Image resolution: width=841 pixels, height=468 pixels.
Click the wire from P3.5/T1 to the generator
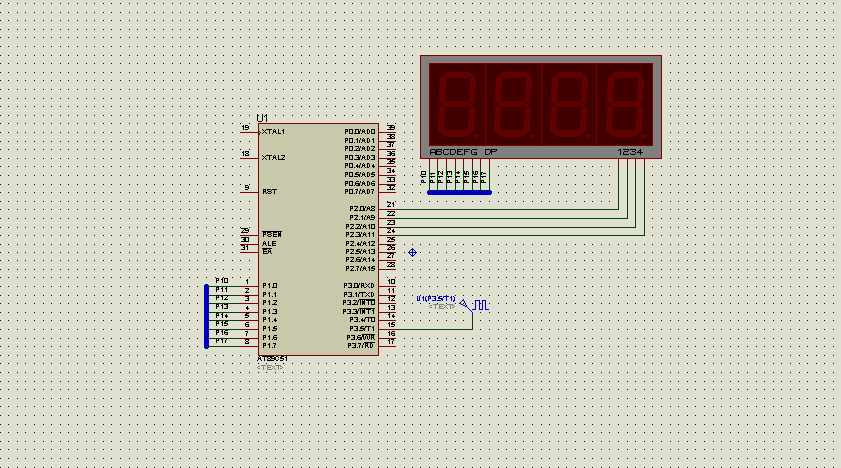[434, 329]
